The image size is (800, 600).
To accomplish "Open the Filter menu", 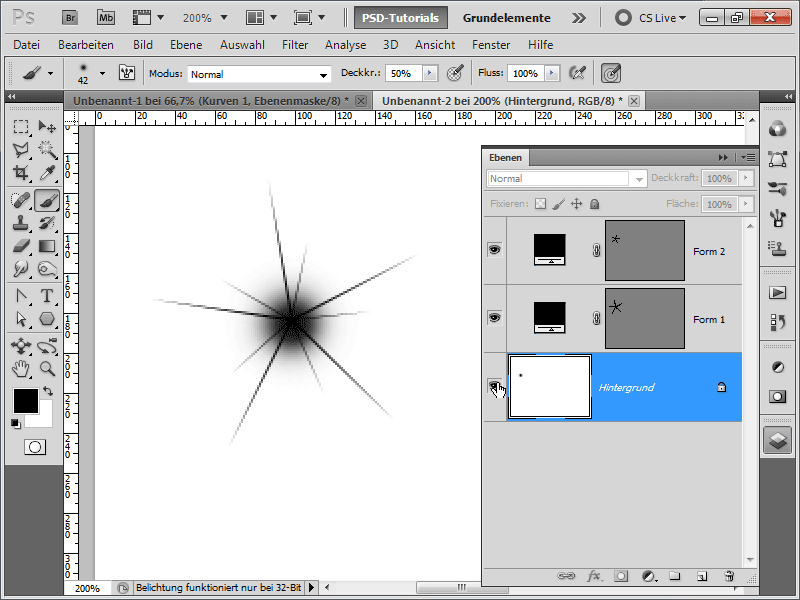I will pos(295,45).
